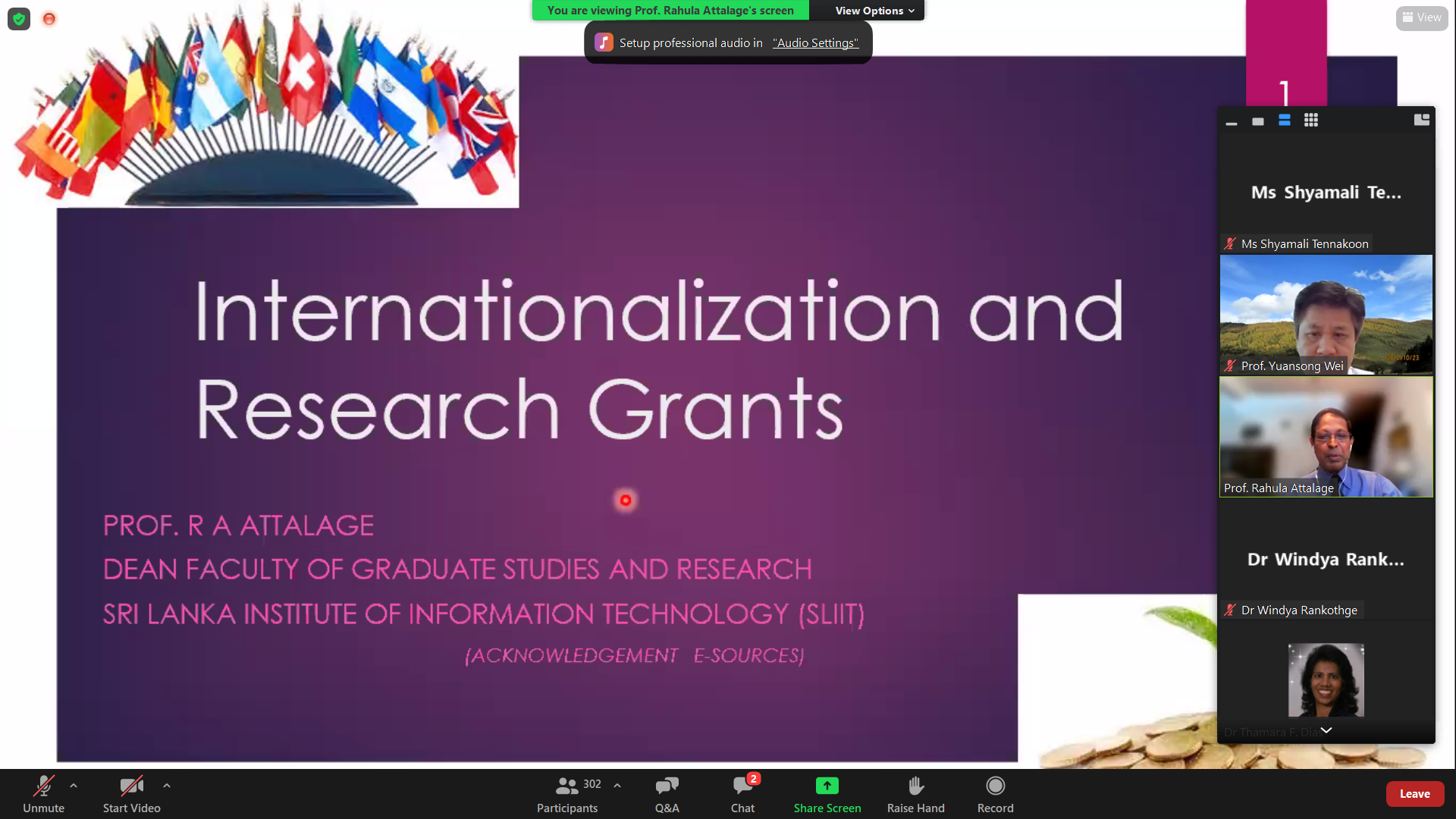Click the muted mic icon on Prof. Yuansong Wei
Image resolution: width=1456 pixels, height=819 pixels.
1230,366
